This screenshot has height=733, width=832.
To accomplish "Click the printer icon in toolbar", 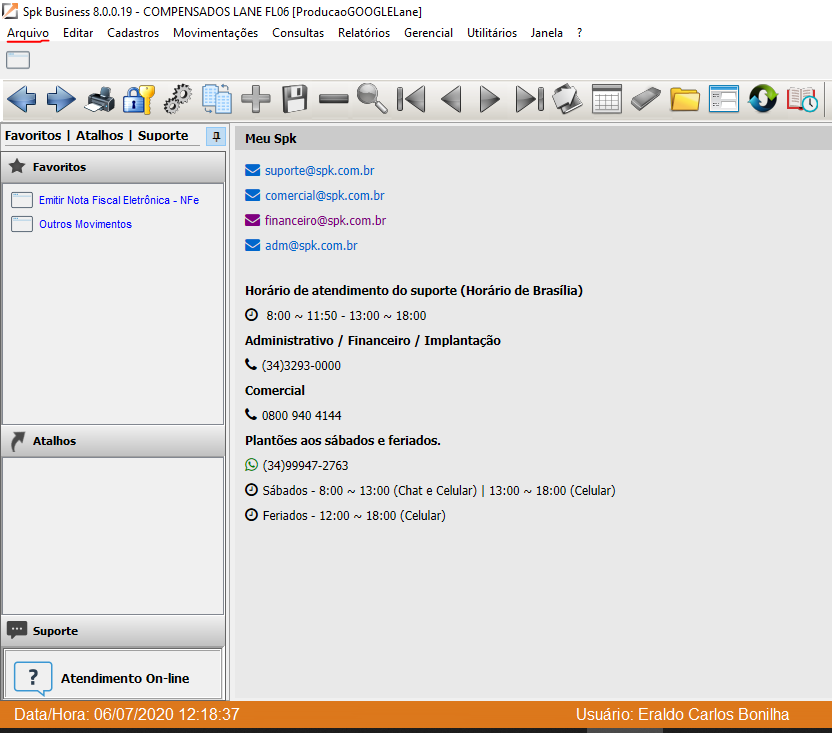I will (100, 99).
